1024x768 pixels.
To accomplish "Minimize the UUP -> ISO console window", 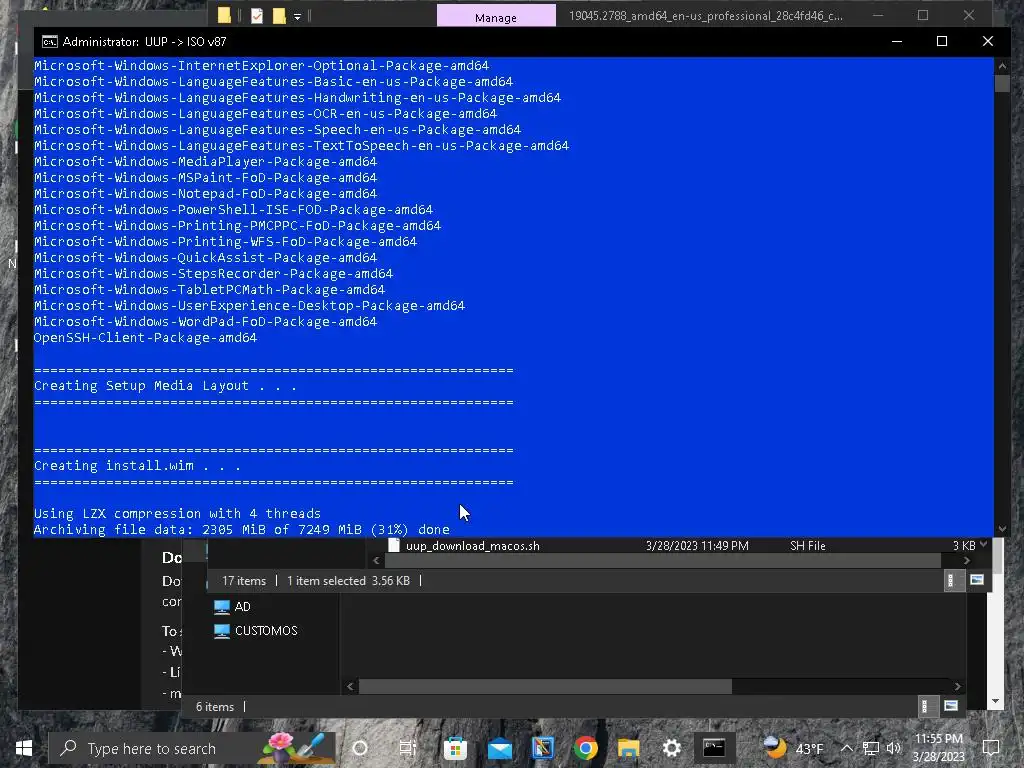I will (897, 41).
